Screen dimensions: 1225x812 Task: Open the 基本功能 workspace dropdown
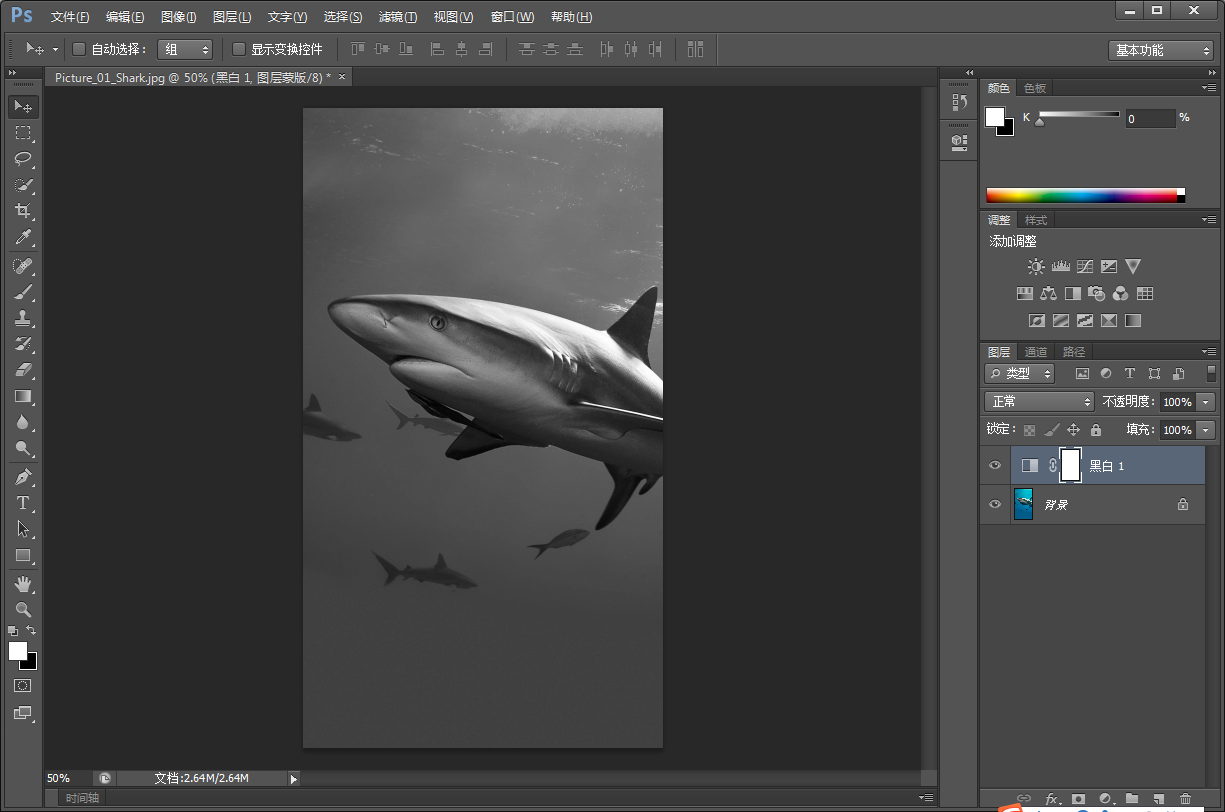[1161, 50]
